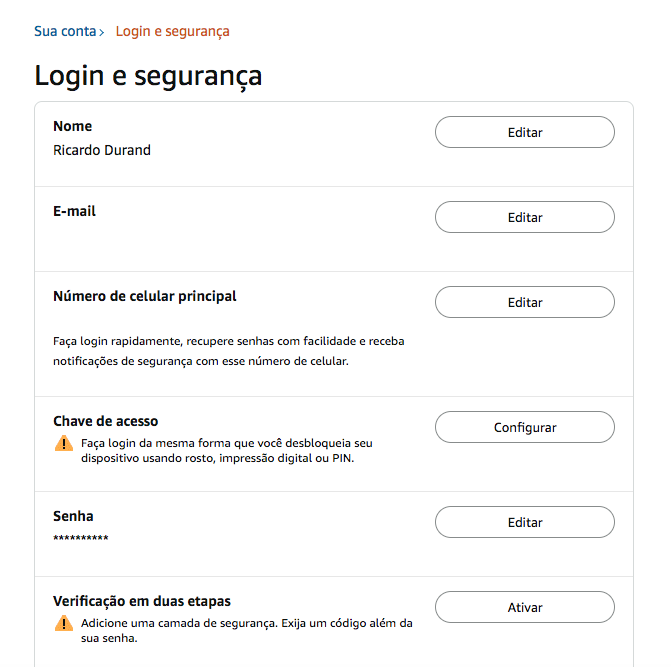671x667 pixels.
Task: Click Configurar for Chave de acesso
Action: 525,427
